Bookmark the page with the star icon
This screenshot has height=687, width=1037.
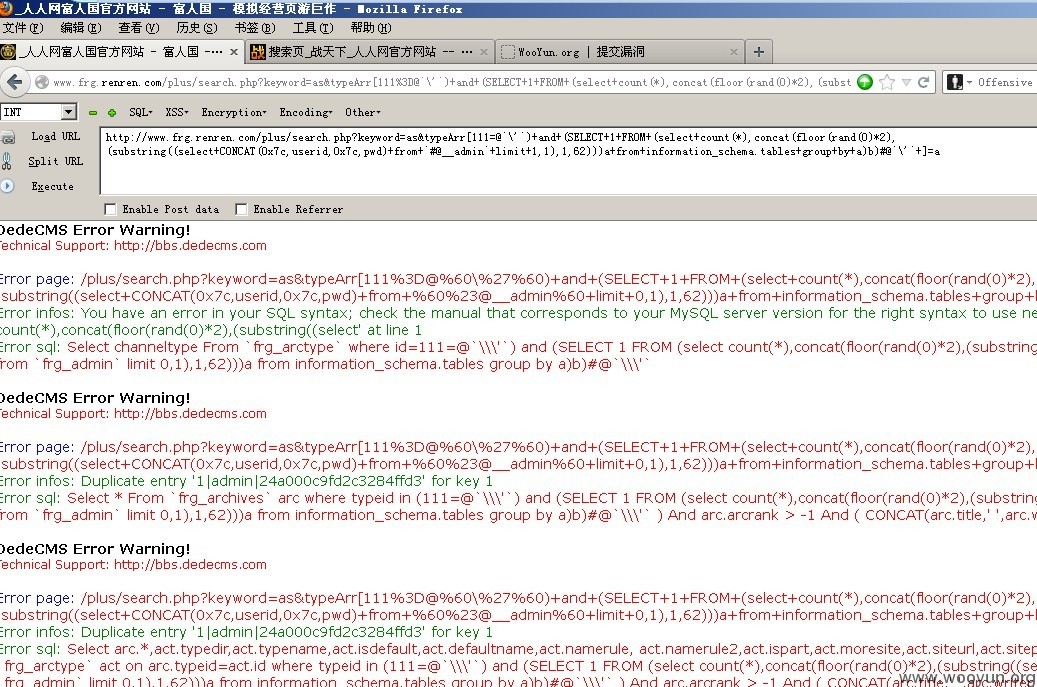887,82
